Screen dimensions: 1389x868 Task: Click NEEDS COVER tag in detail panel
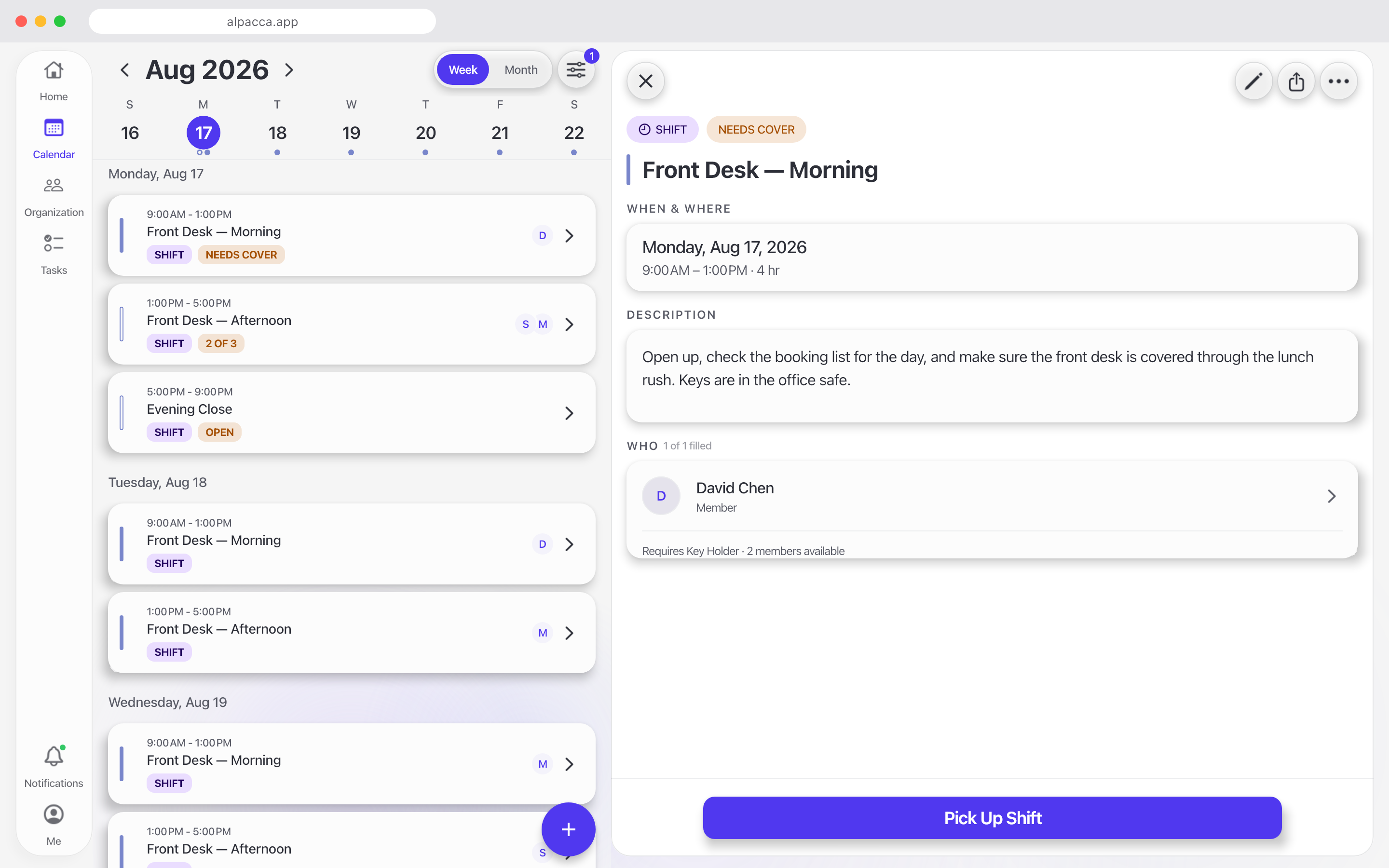756,129
